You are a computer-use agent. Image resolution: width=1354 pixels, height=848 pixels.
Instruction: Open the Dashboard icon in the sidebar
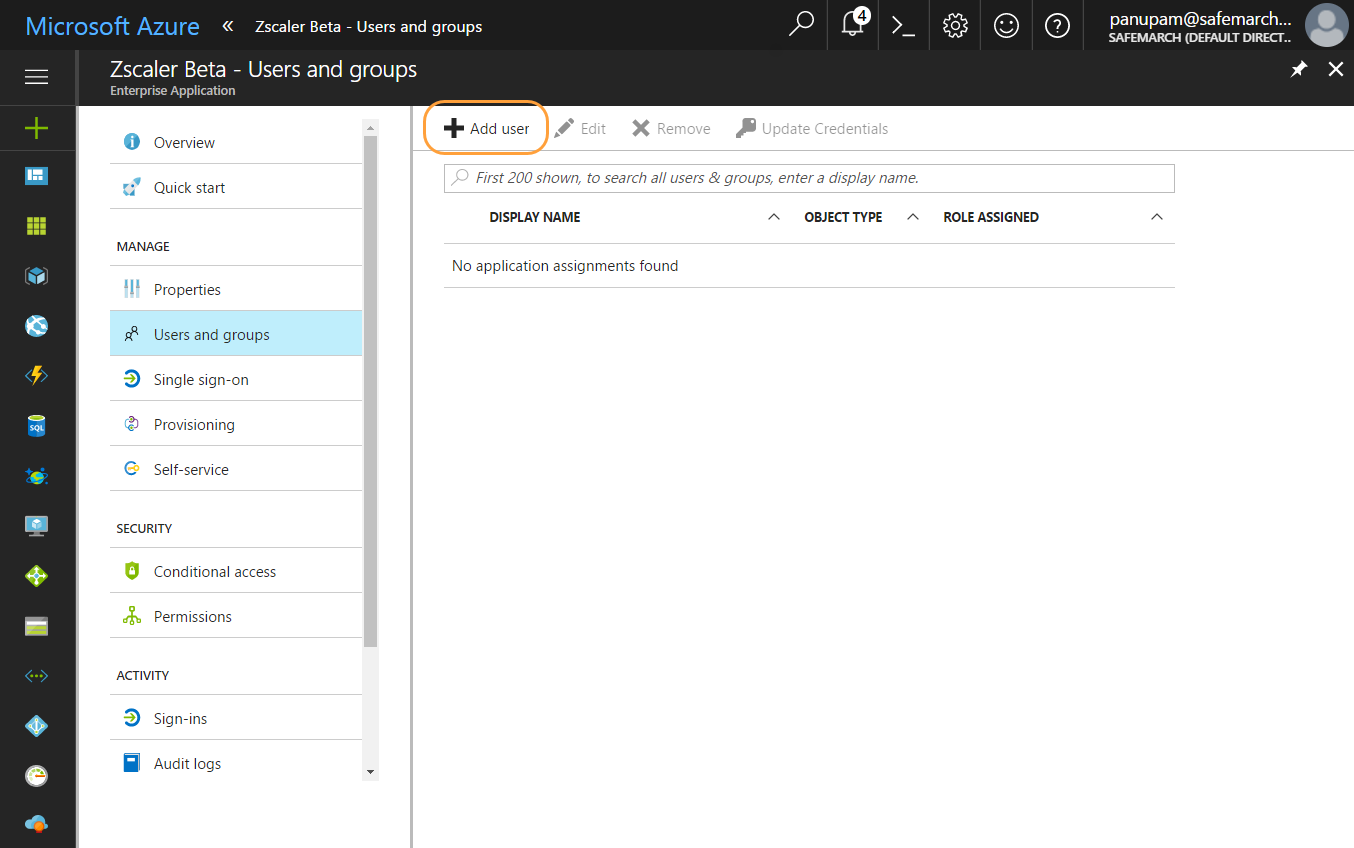tap(36, 175)
